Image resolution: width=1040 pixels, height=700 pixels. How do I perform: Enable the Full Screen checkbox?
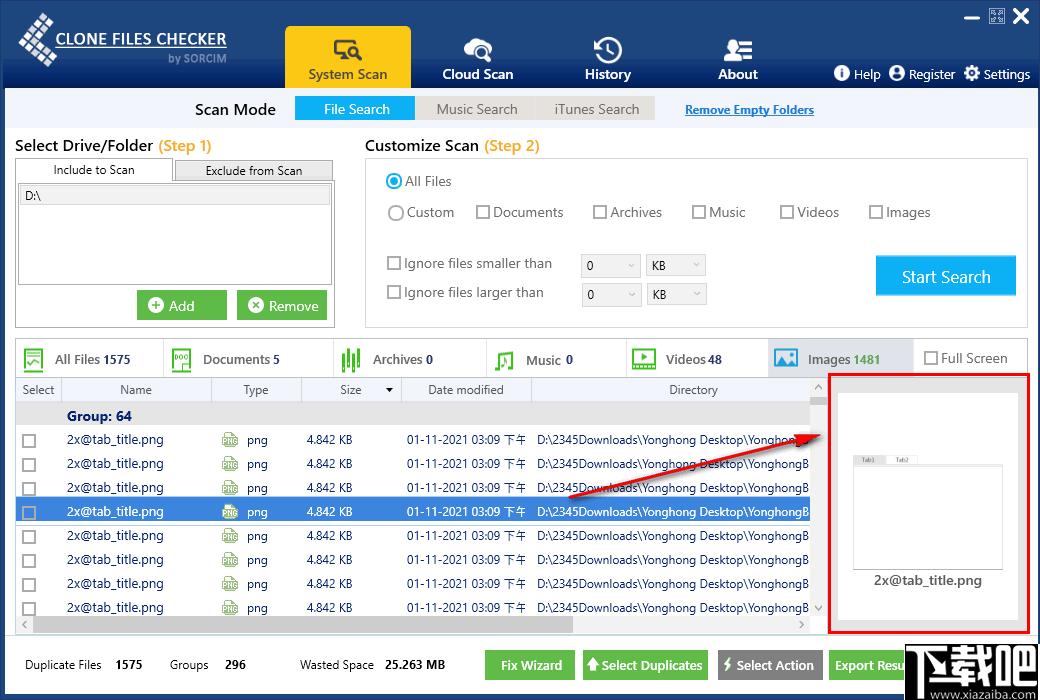pos(931,358)
